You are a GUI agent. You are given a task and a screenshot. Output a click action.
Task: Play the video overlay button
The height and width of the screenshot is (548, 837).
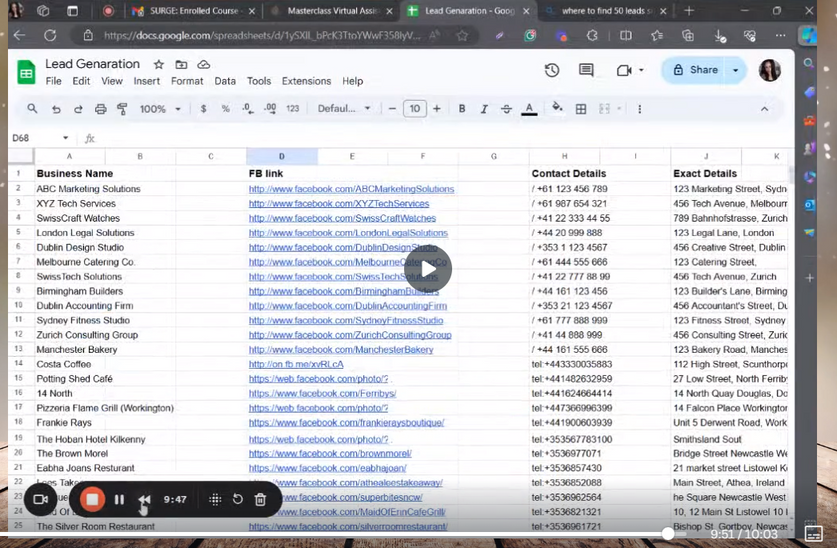(428, 269)
